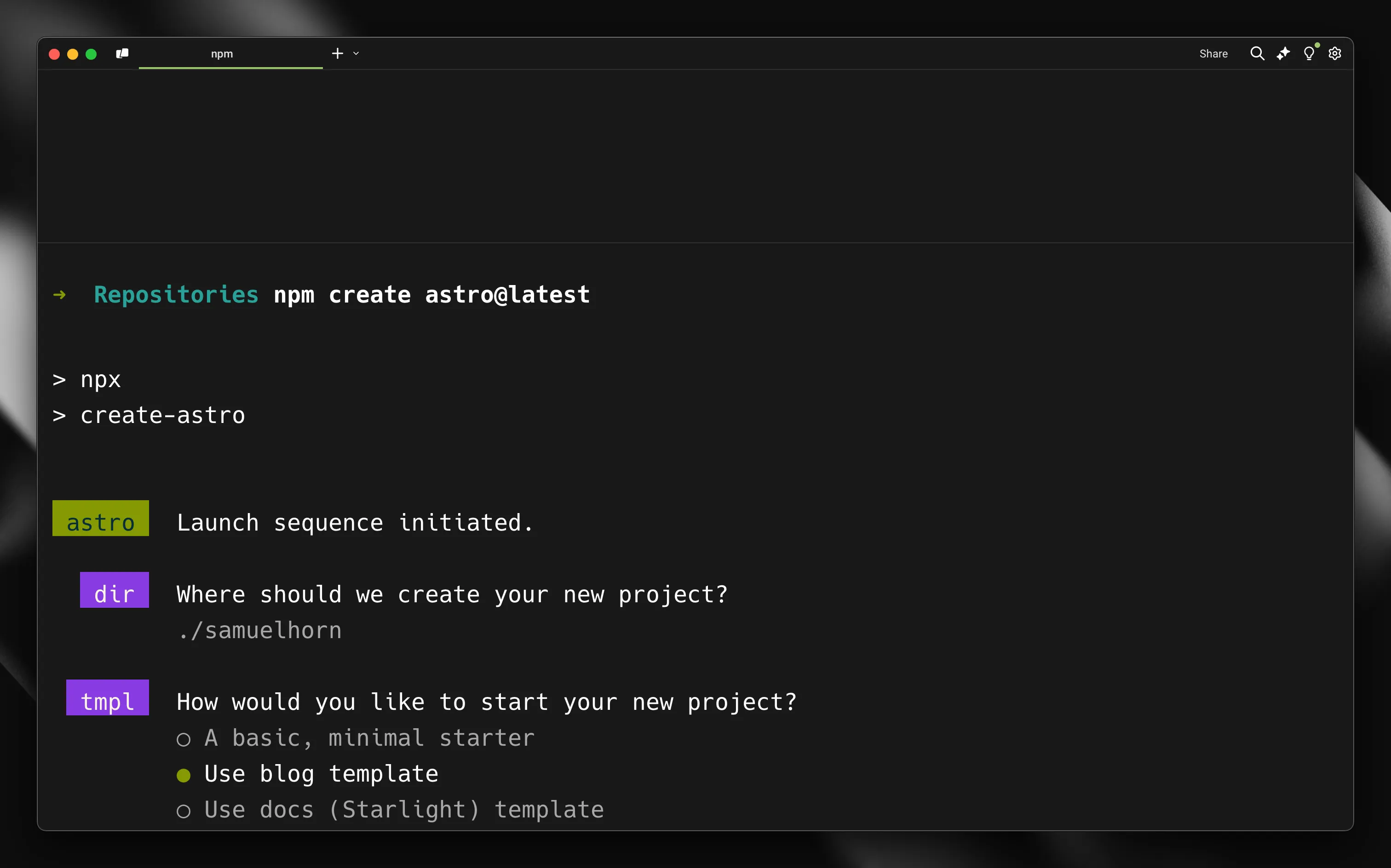Click the green fullscreen window button
Viewport: 1391px width, 868px height.
(x=91, y=54)
